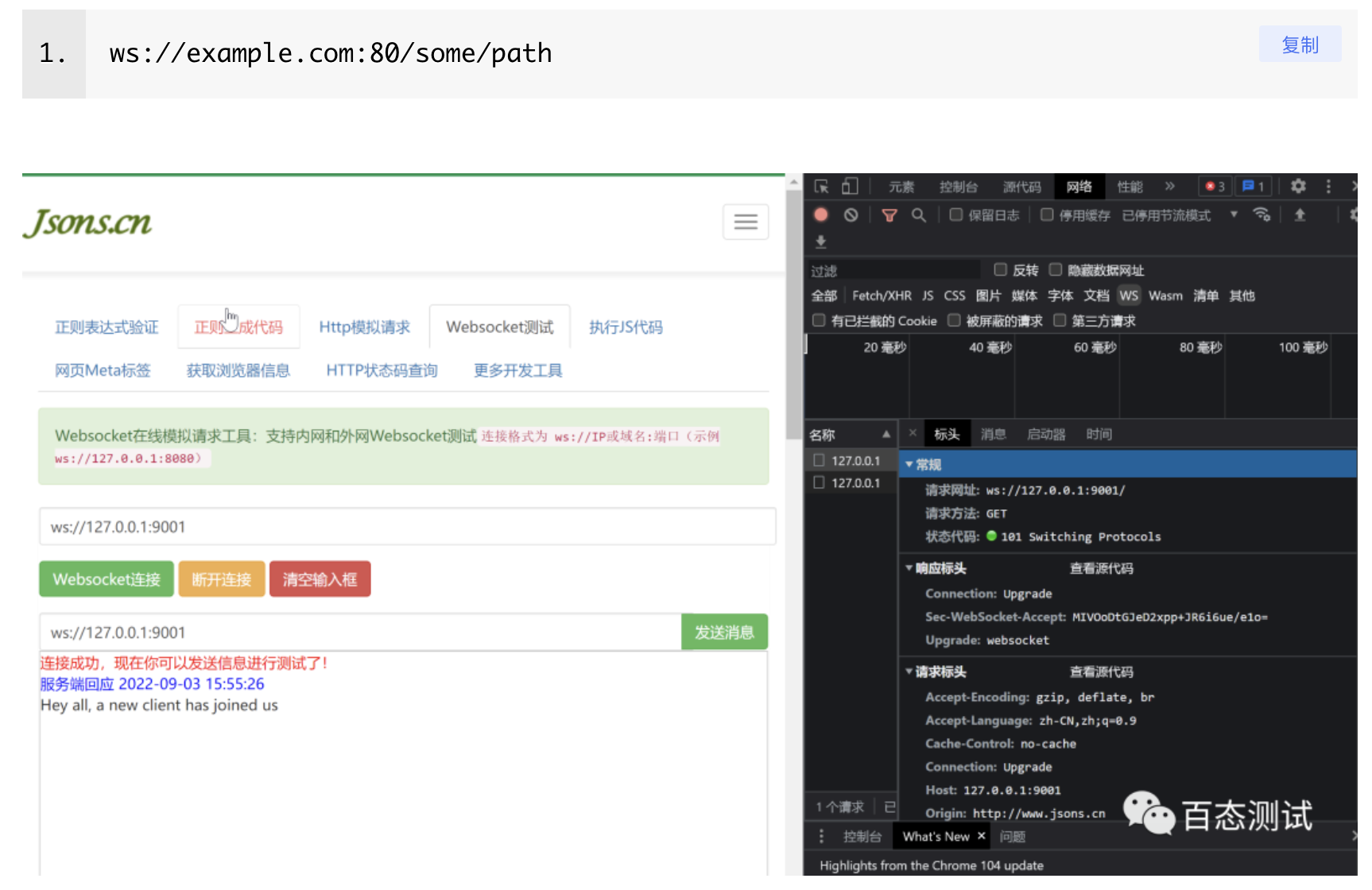1372x890 pixels.
Task: Open the hamburger menu on Jsons.cn
Action: [x=746, y=222]
